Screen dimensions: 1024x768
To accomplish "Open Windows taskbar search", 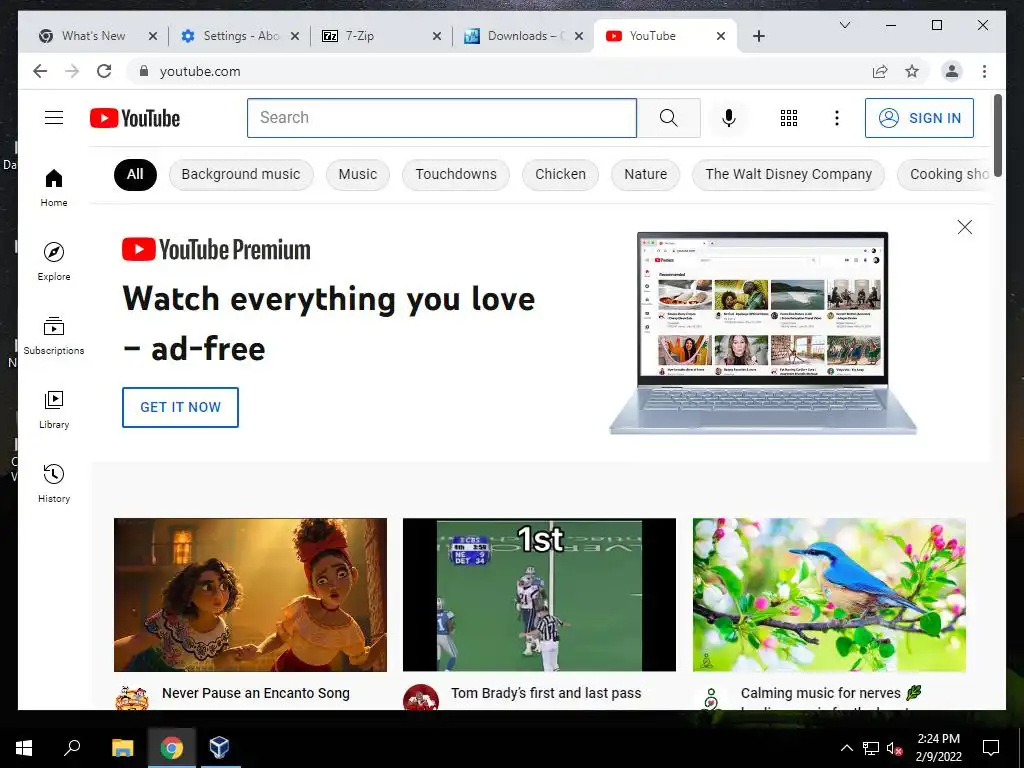I will pyautogui.click(x=71, y=748).
